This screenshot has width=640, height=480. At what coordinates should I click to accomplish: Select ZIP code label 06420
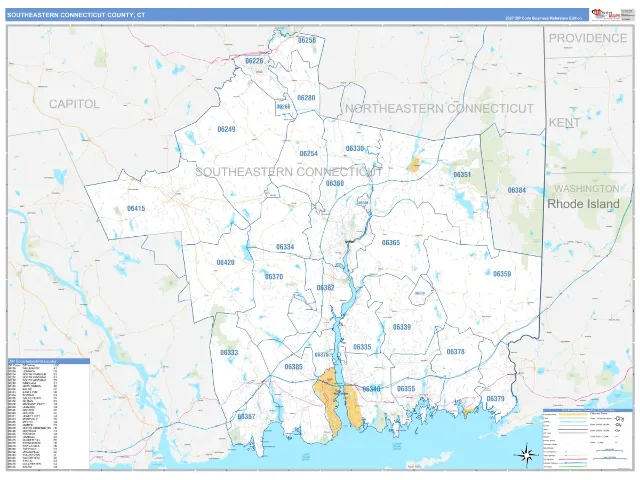pyautogui.click(x=225, y=262)
